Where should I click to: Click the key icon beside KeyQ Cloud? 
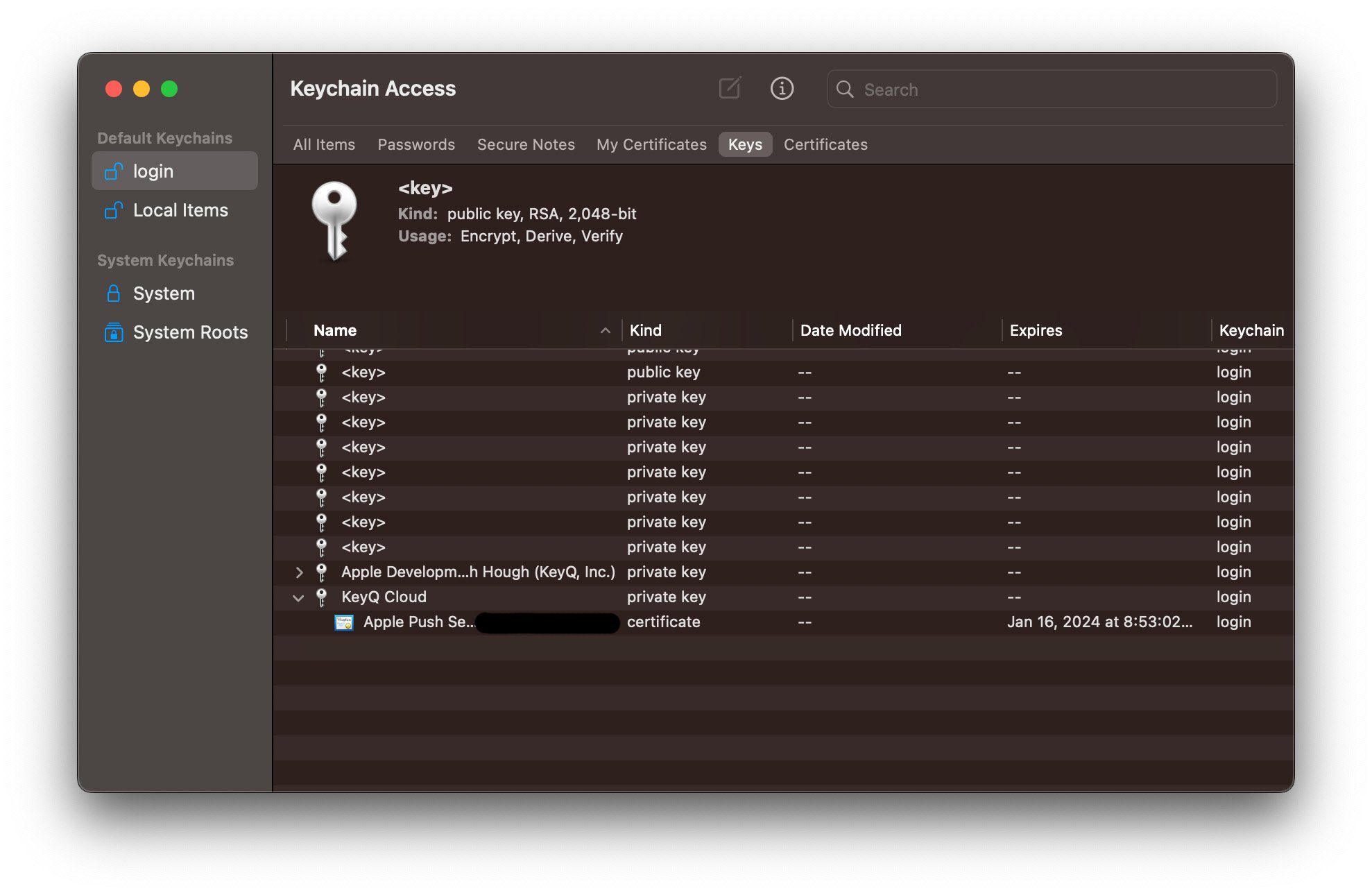(321, 597)
